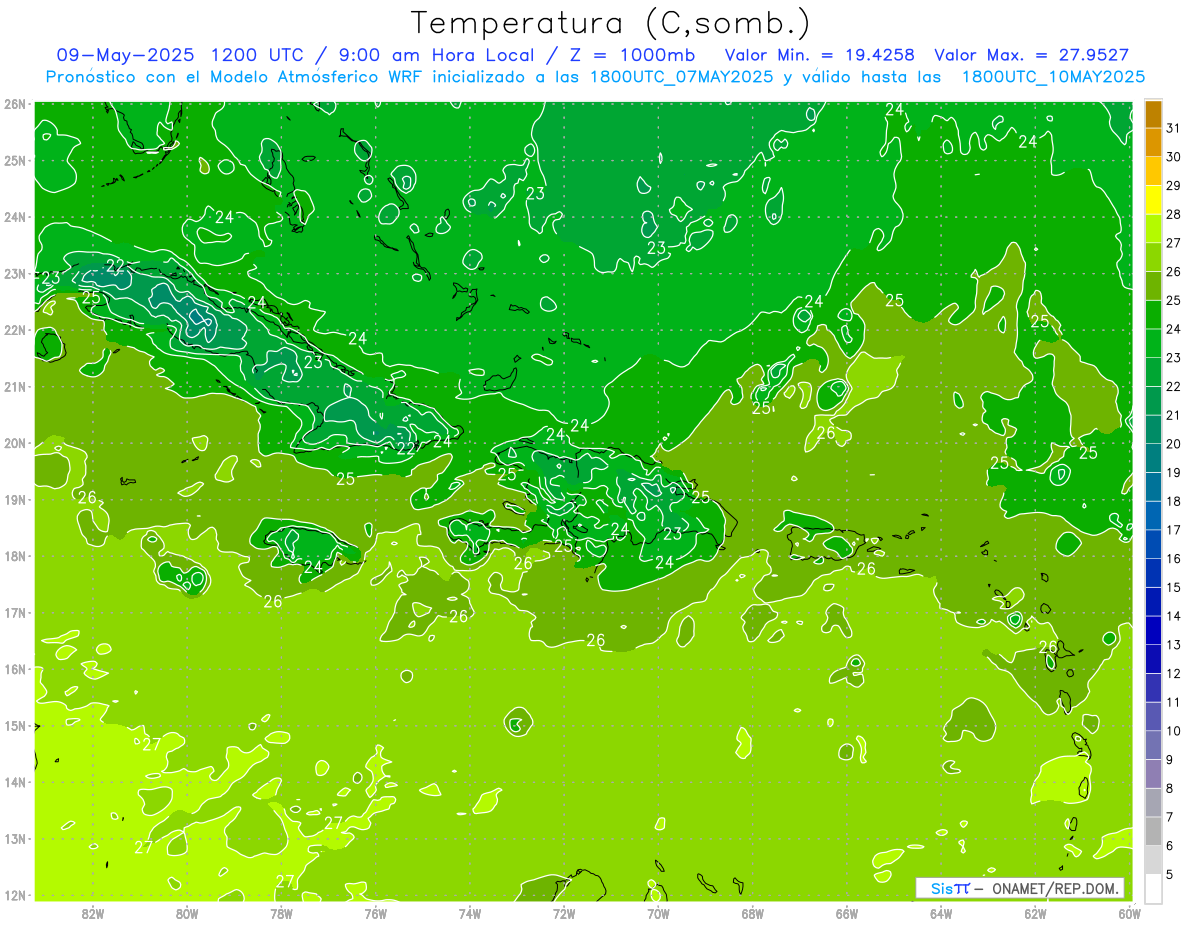1200x927 pixels.
Task: Click the '80W' longitude axis label
Action: coord(187,913)
